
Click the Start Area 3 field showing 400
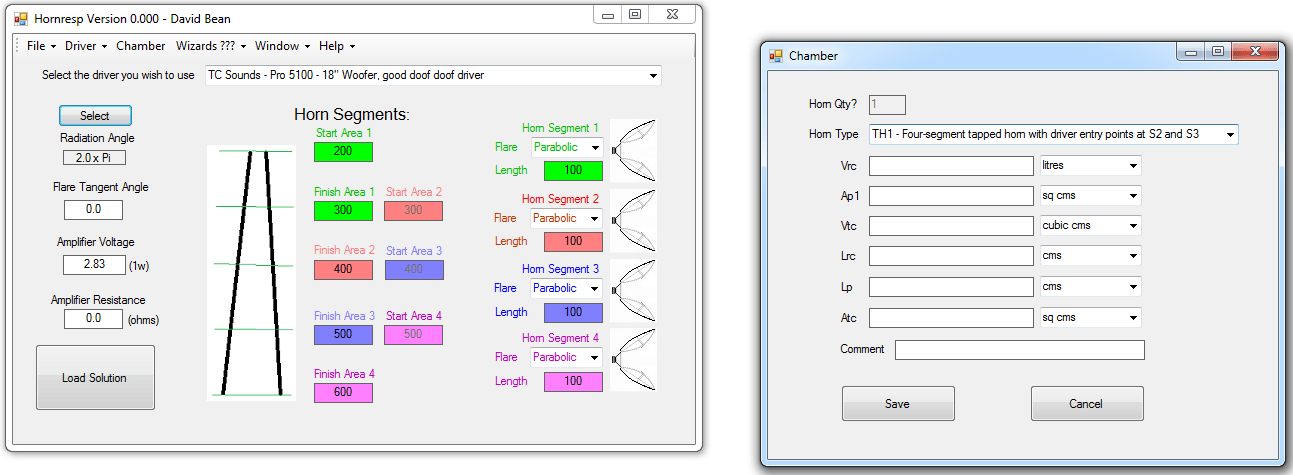(x=414, y=270)
